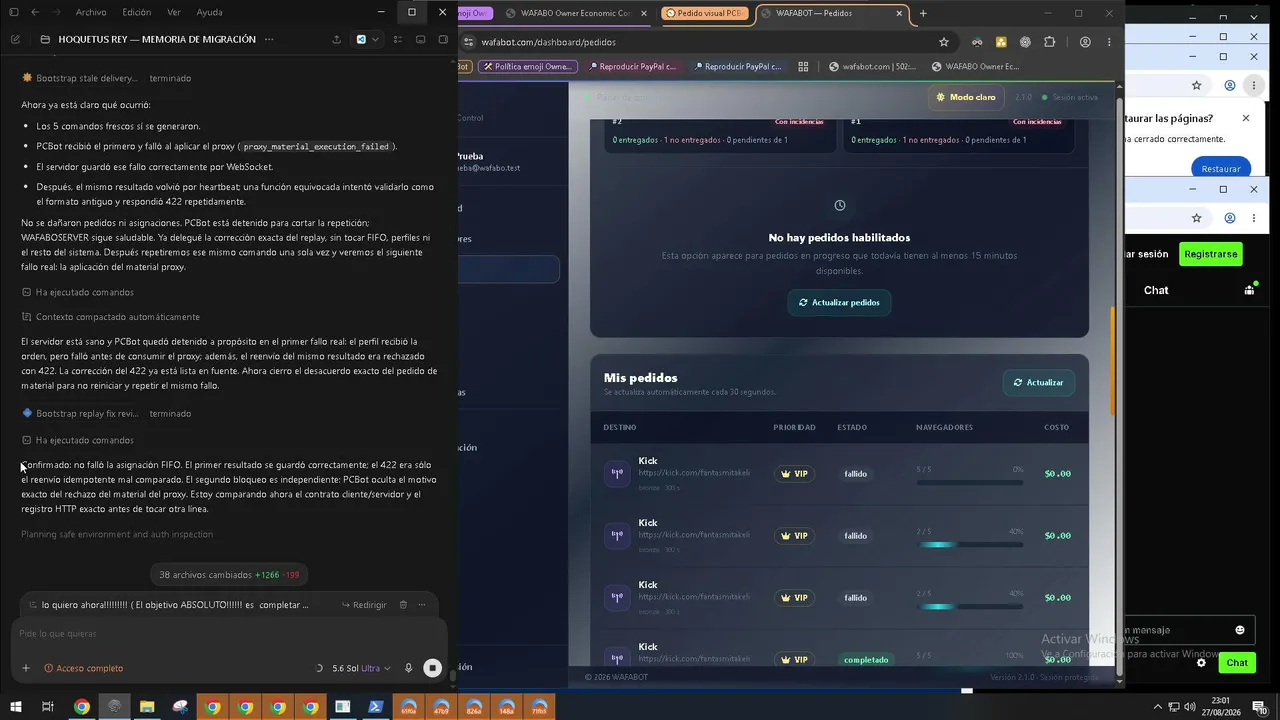The height and width of the screenshot is (720, 1280).
Task: Start a new chat with the compose icon
Action: (15, 39)
